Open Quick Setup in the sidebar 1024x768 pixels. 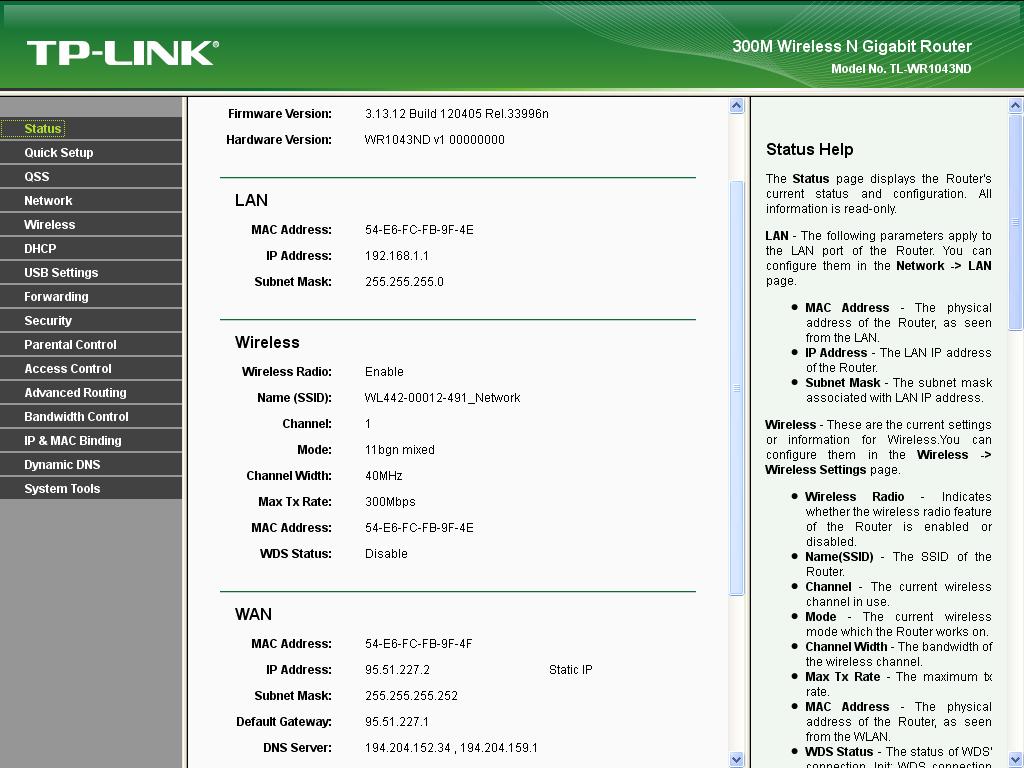(x=59, y=153)
